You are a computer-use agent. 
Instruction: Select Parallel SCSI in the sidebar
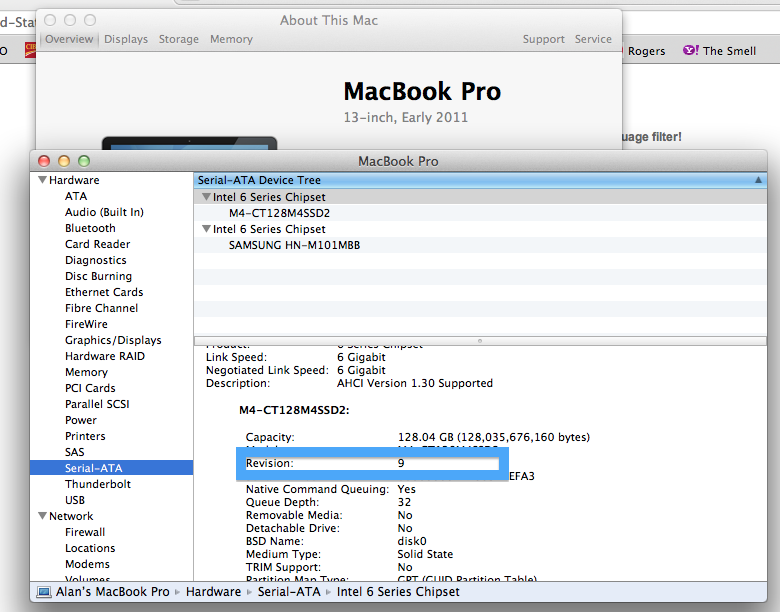coord(97,404)
